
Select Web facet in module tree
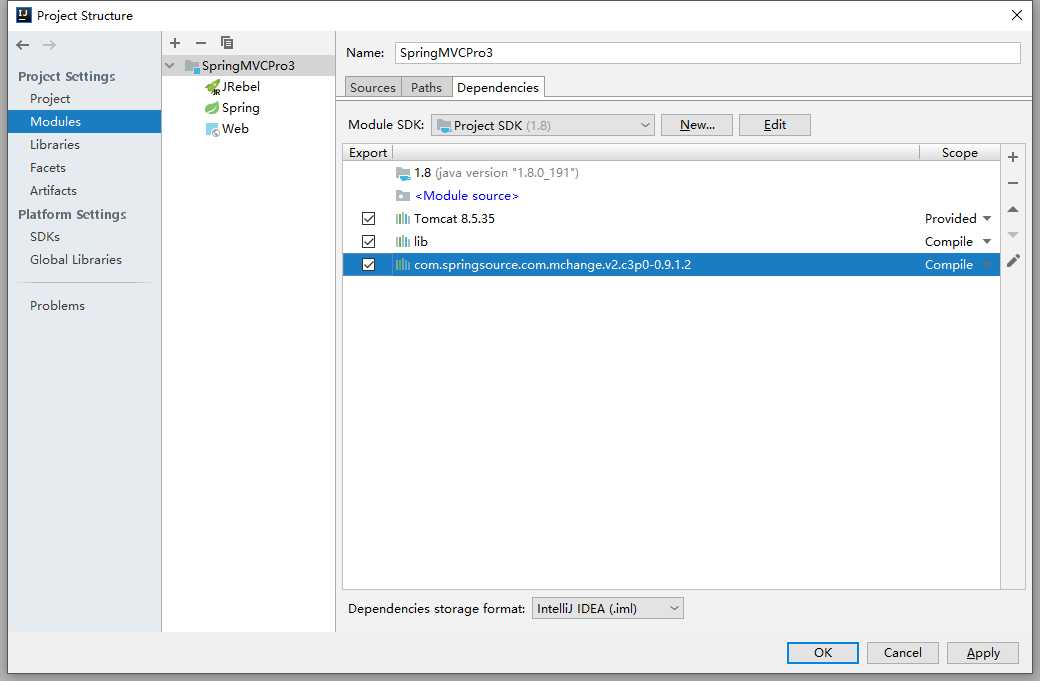click(235, 129)
